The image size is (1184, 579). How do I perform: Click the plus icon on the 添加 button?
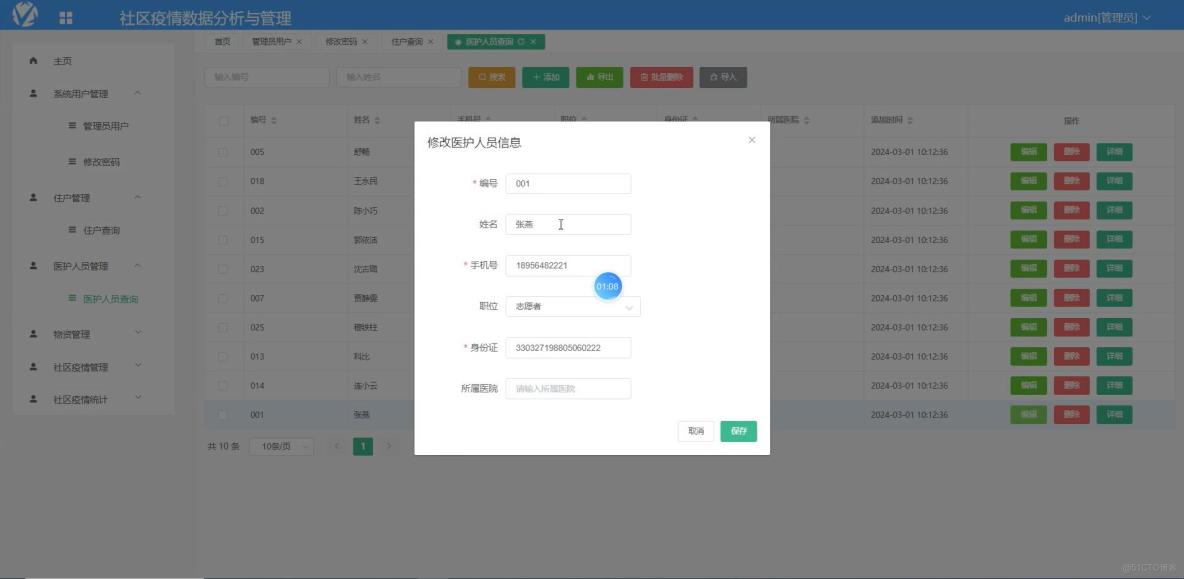click(x=535, y=76)
